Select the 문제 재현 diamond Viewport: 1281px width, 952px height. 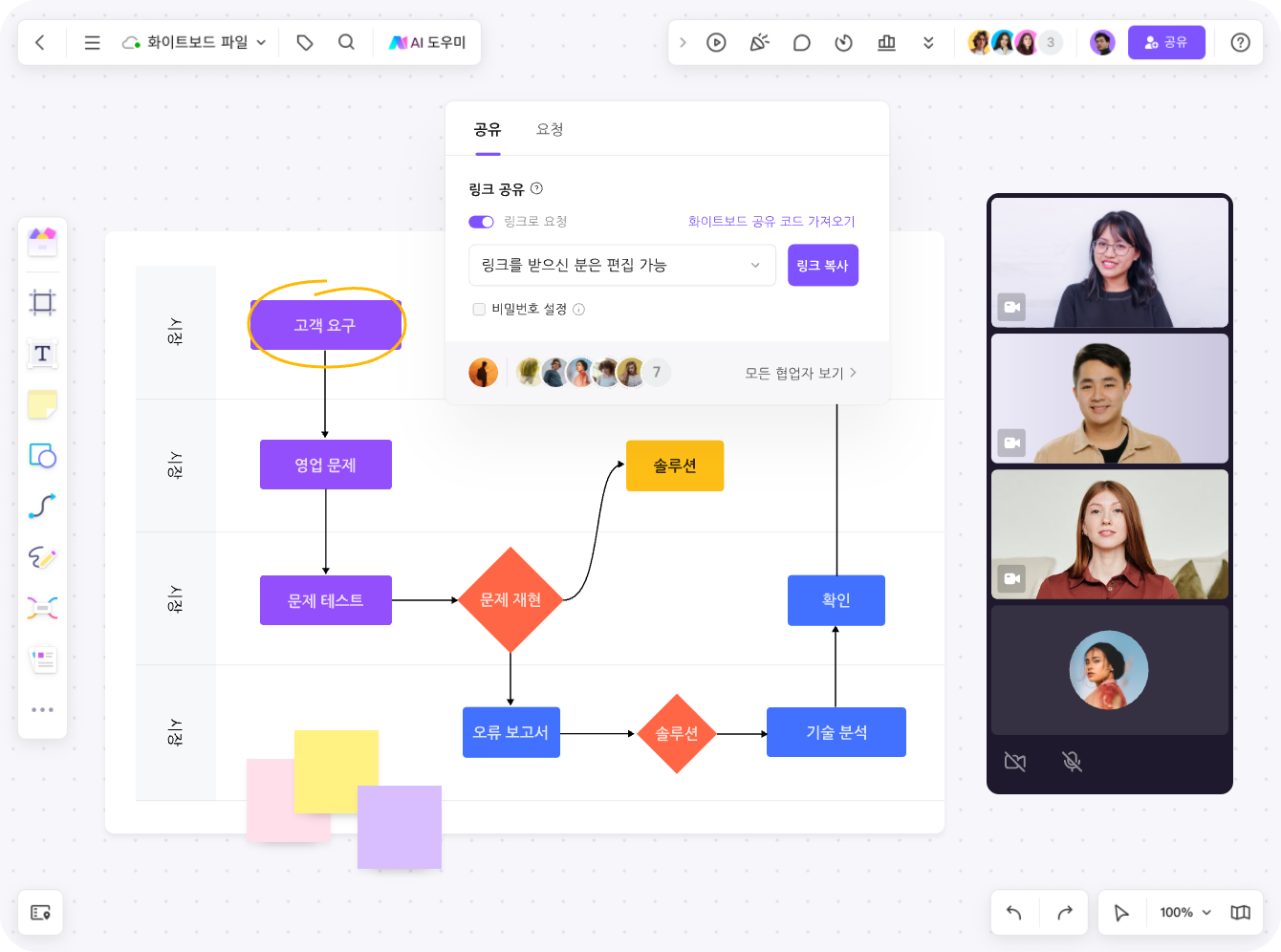click(510, 599)
